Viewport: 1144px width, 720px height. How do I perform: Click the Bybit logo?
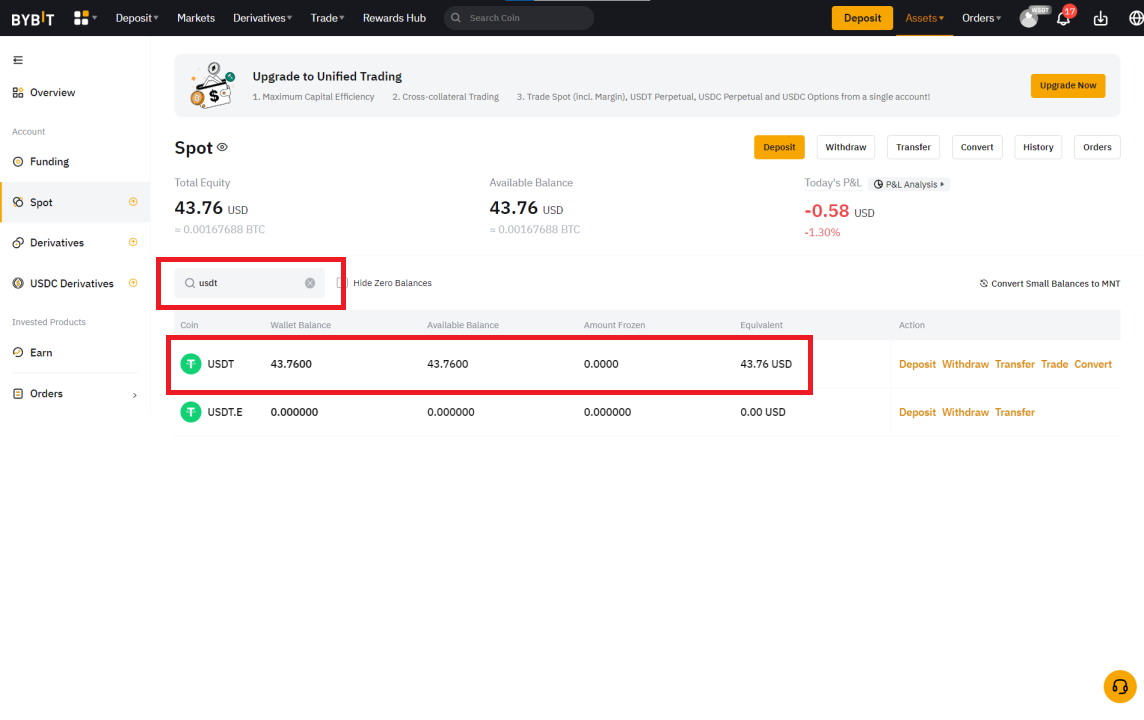(x=33, y=18)
